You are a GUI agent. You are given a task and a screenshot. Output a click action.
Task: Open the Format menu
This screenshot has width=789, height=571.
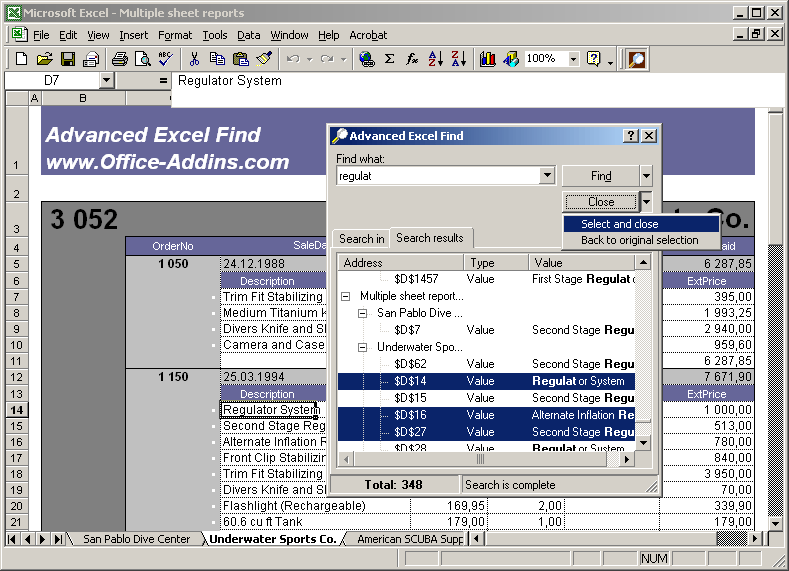tap(175, 35)
